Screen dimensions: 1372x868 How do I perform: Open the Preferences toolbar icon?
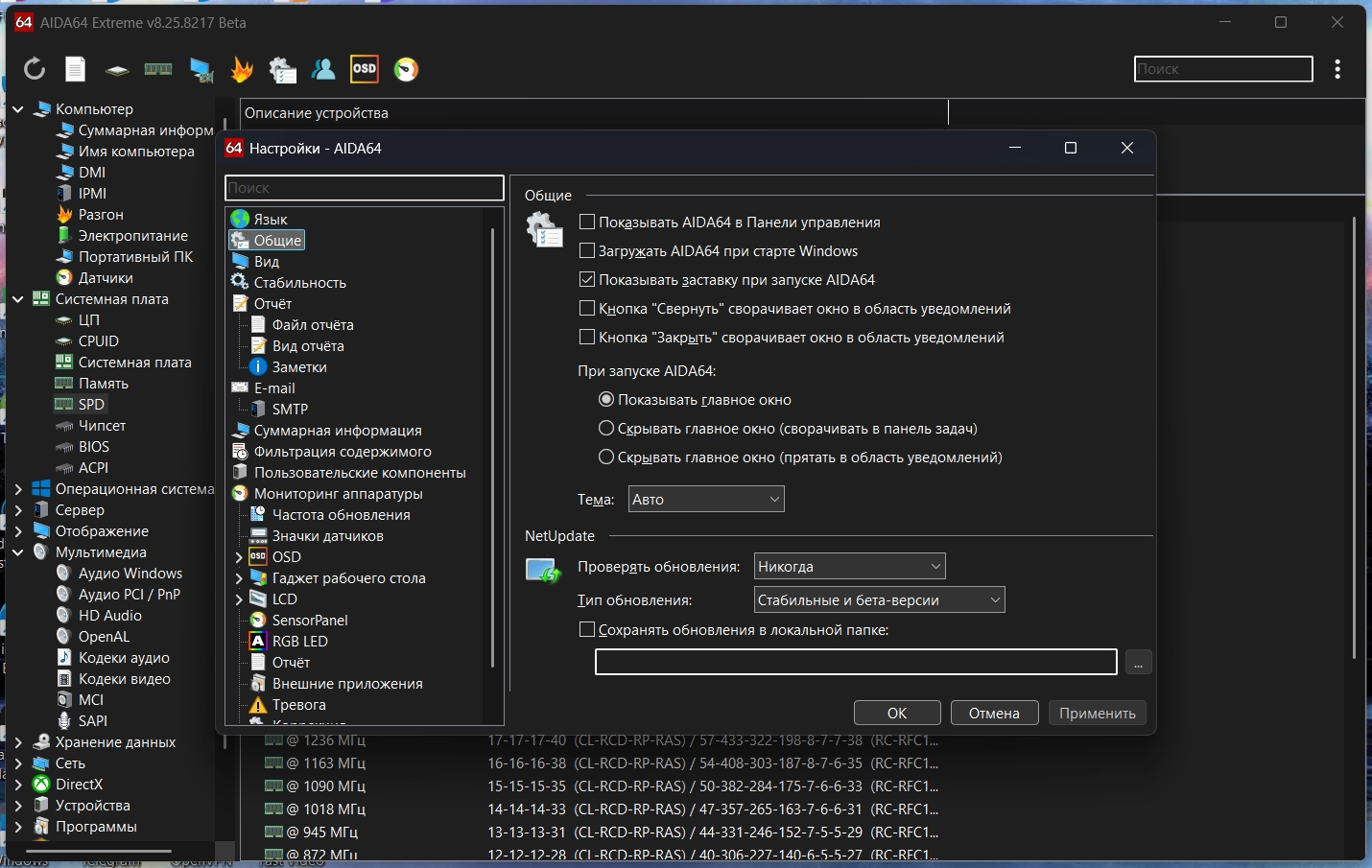tap(282, 69)
